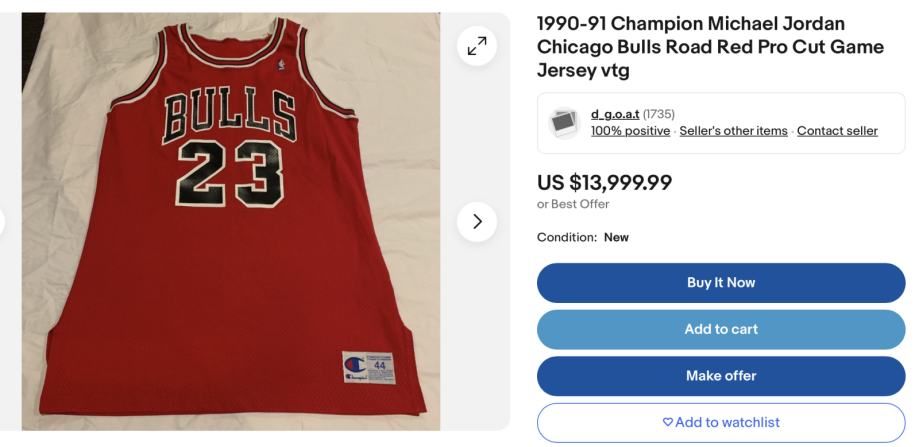Add the jersey to cart
The image size is (919, 447).
(720, 329)
